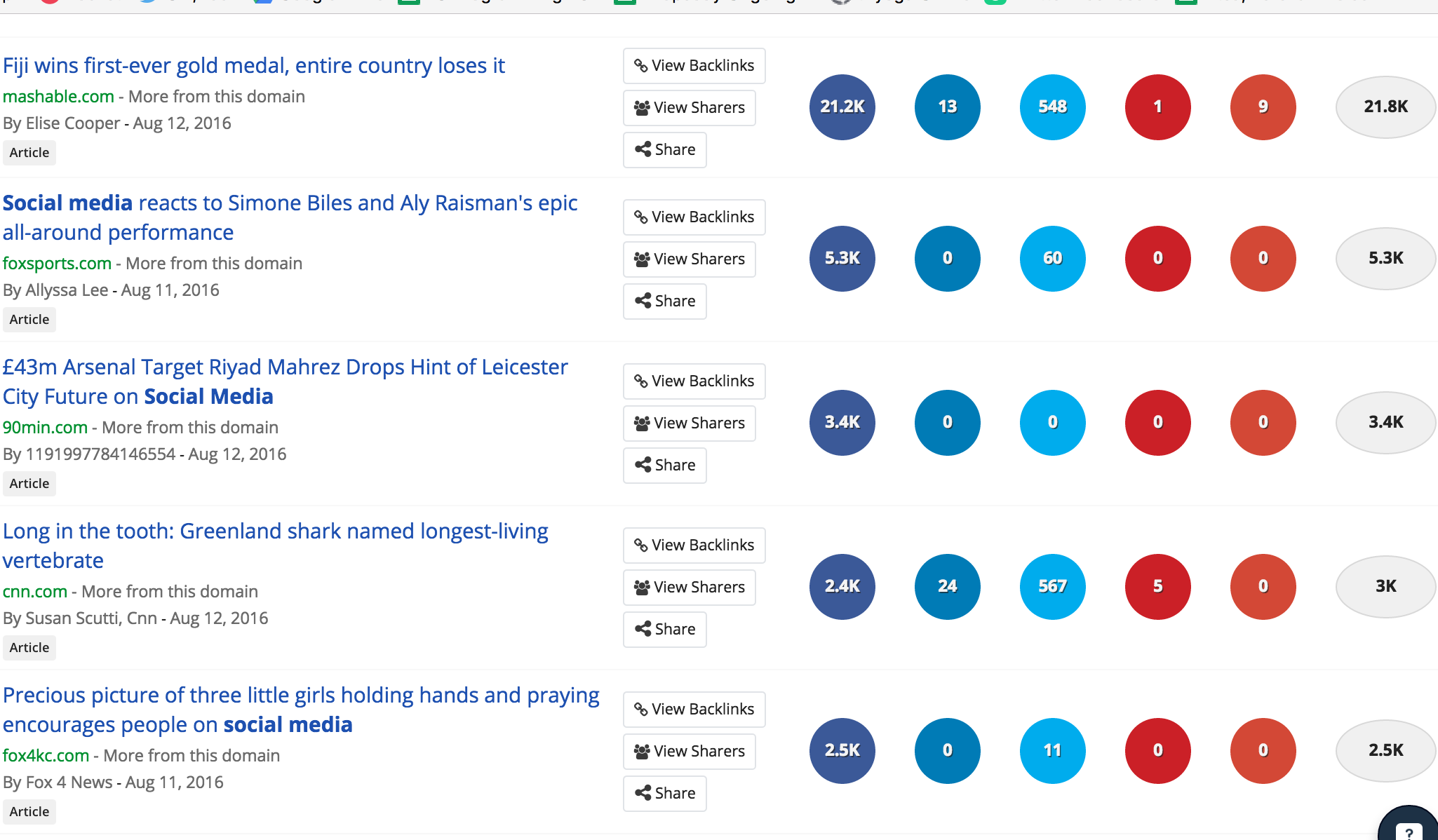Click 'More from this domain' beside cnn.com

(170, 592)
